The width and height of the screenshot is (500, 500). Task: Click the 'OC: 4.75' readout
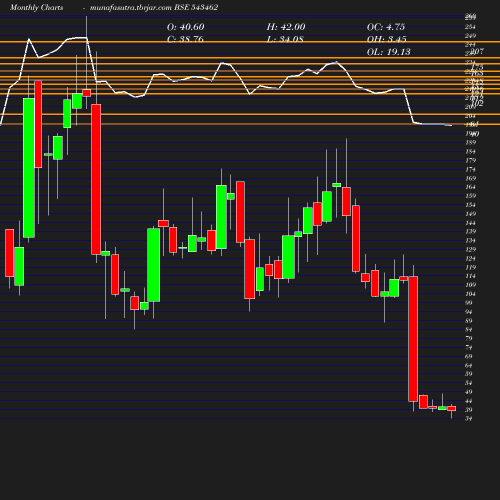click(386, 27)
